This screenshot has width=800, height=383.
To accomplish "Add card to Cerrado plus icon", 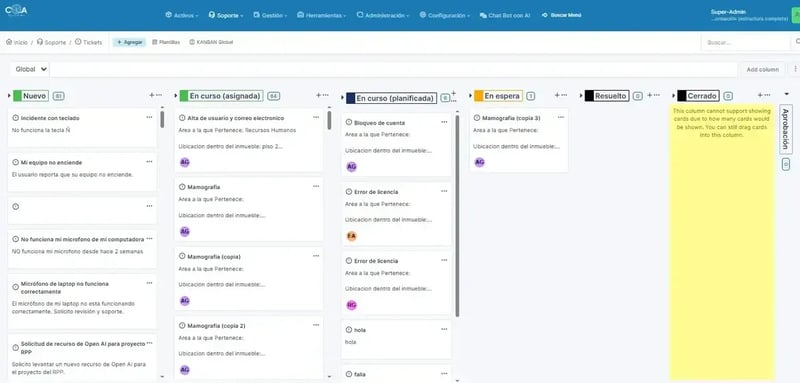I will [760, 95].
